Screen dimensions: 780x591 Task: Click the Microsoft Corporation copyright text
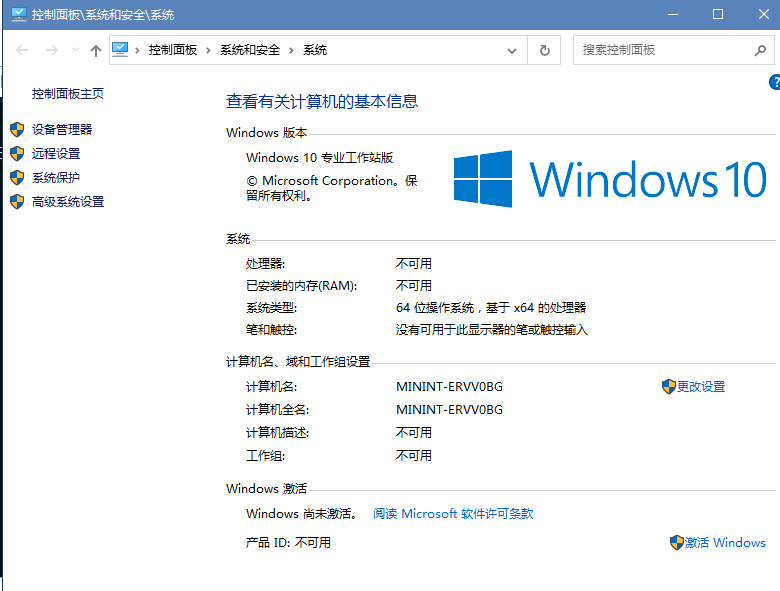331,188
